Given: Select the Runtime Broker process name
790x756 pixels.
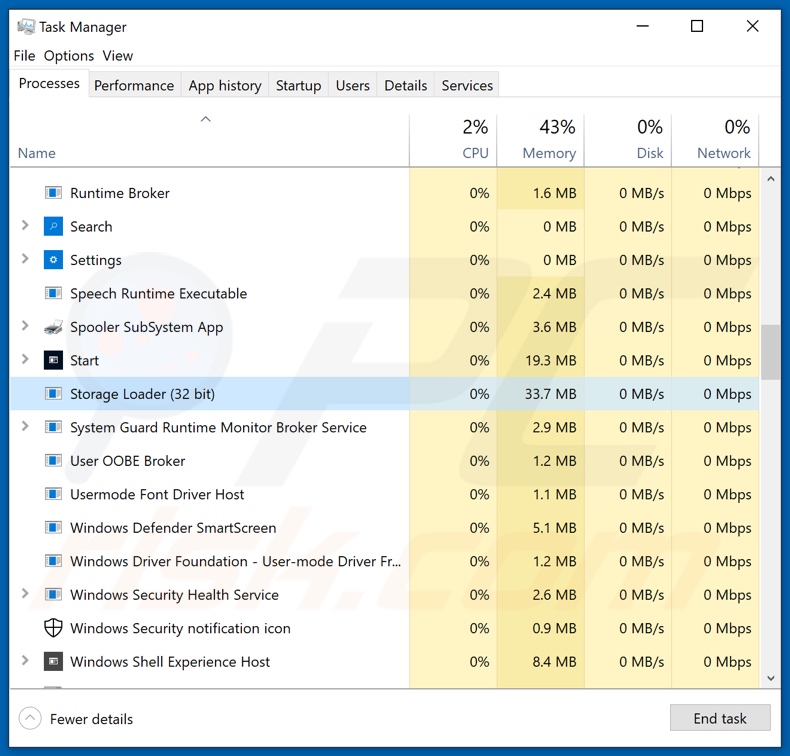Looking at the screenshot, I should [x=120, y=193].
